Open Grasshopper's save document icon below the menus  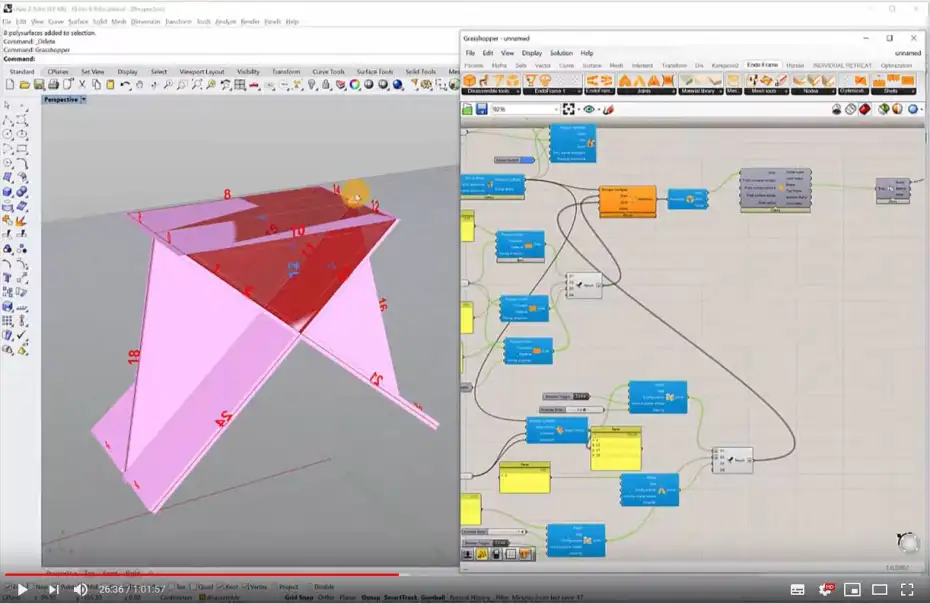point(482,108)
